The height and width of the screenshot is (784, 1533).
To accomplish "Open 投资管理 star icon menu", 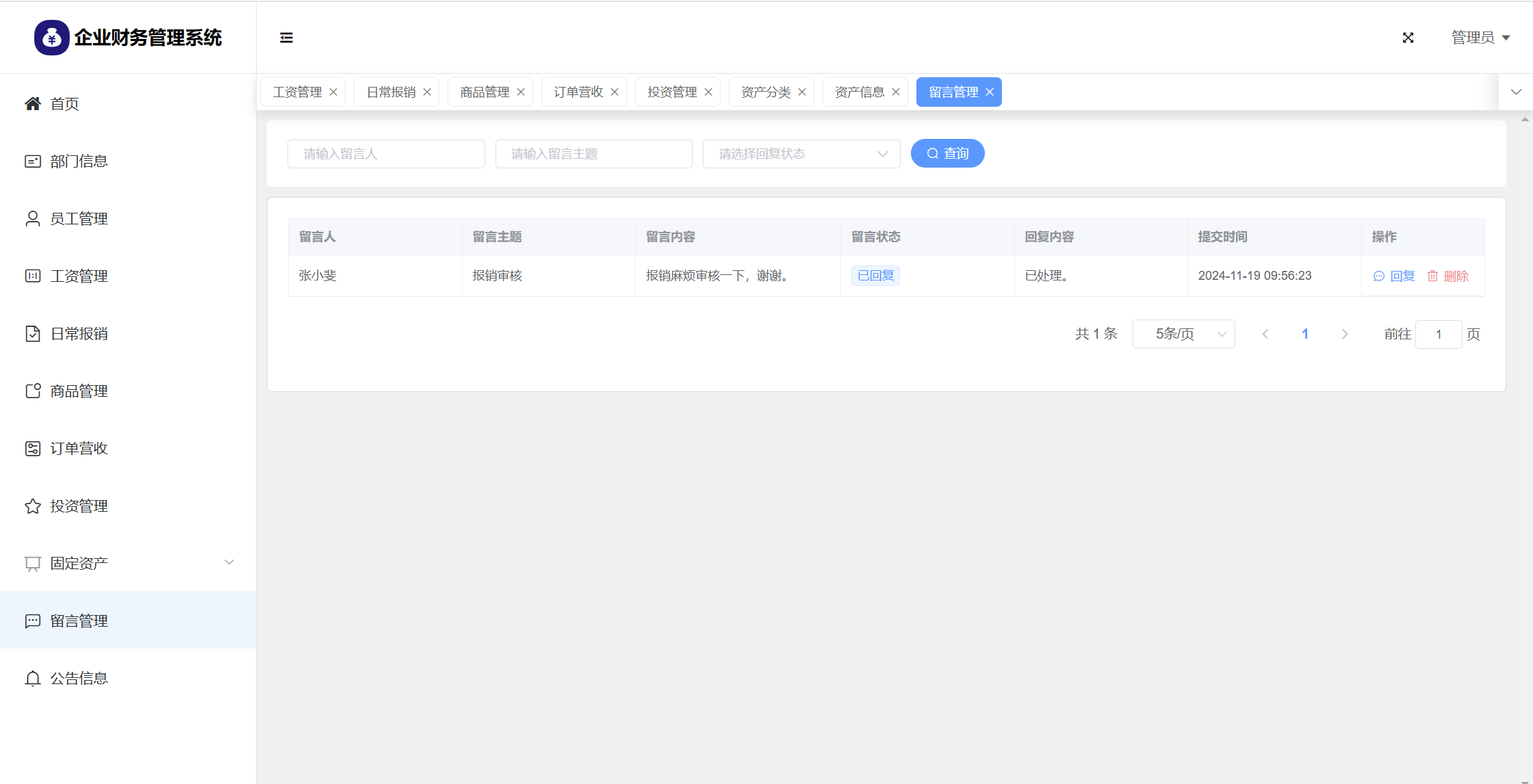I will [32, 506].
